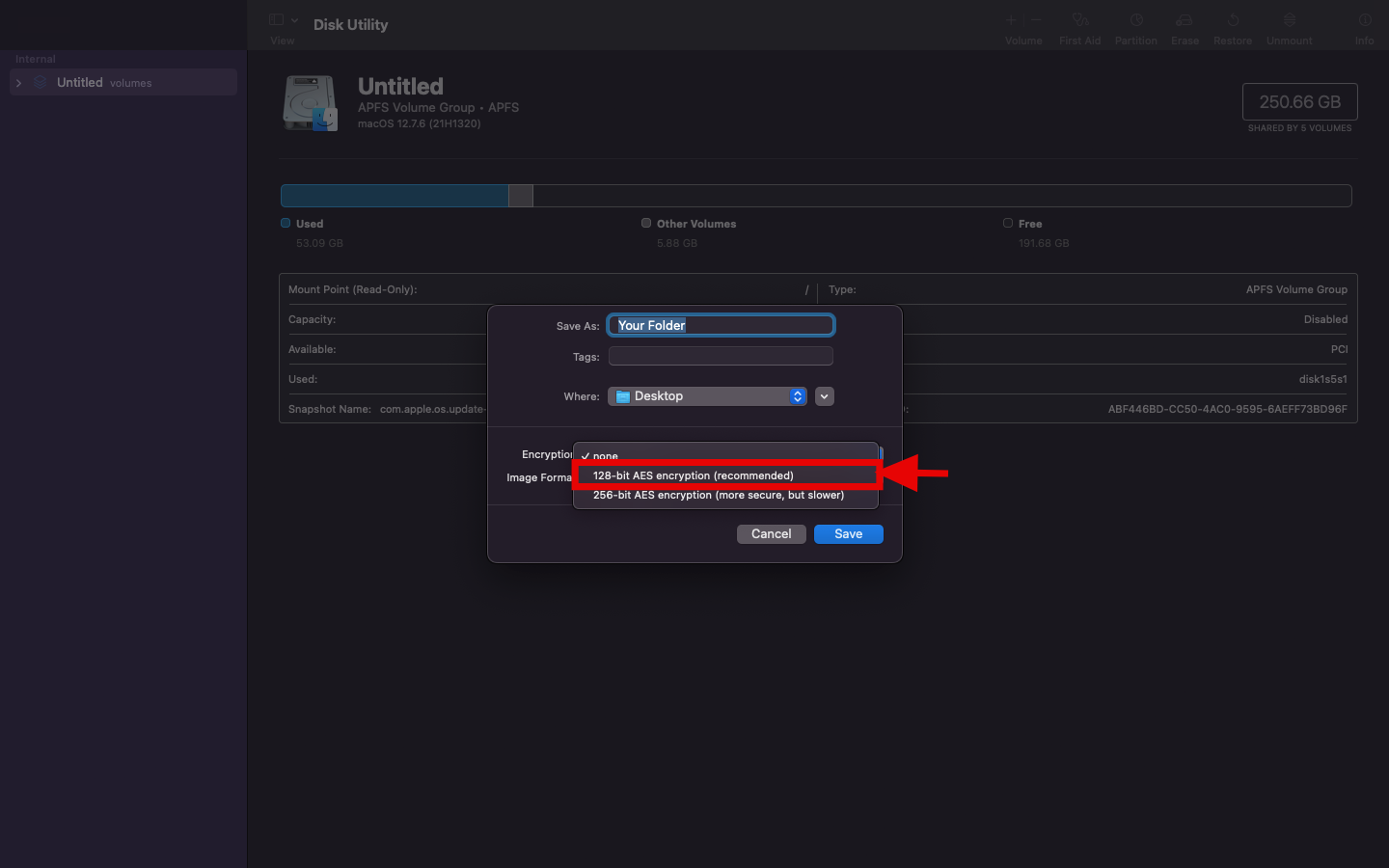Screen dimensions: 1389x868
Task: Click the First Aid stethoscope icon
Action: [1079, 20]
